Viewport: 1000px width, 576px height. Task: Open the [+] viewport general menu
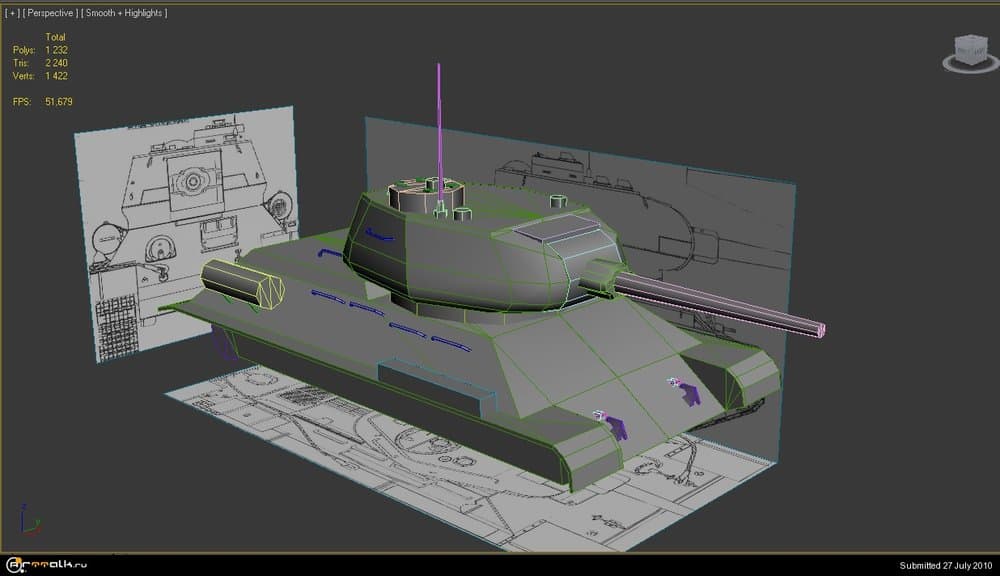pyautogui.click(x=12, y=13)
